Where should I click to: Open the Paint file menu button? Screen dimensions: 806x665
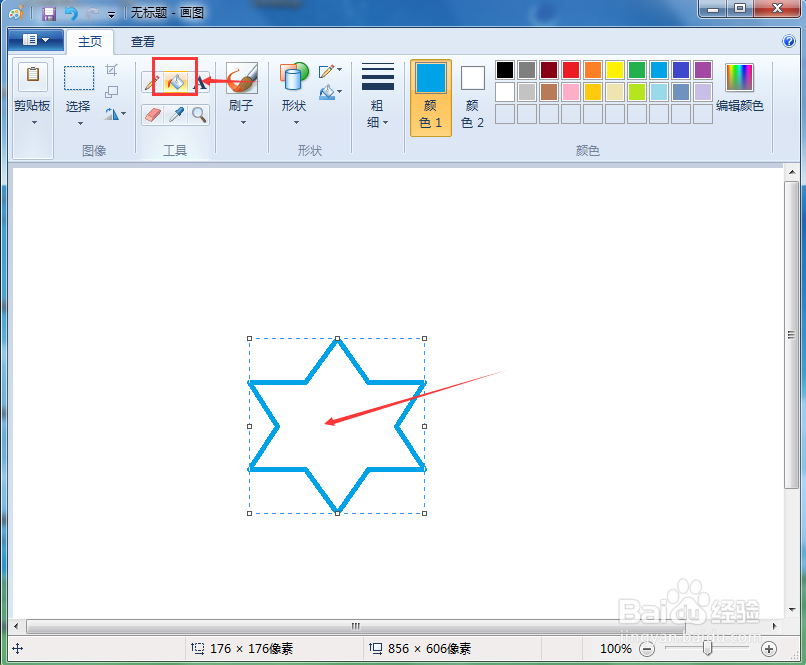pyautogui.click(x=36, y=41)
